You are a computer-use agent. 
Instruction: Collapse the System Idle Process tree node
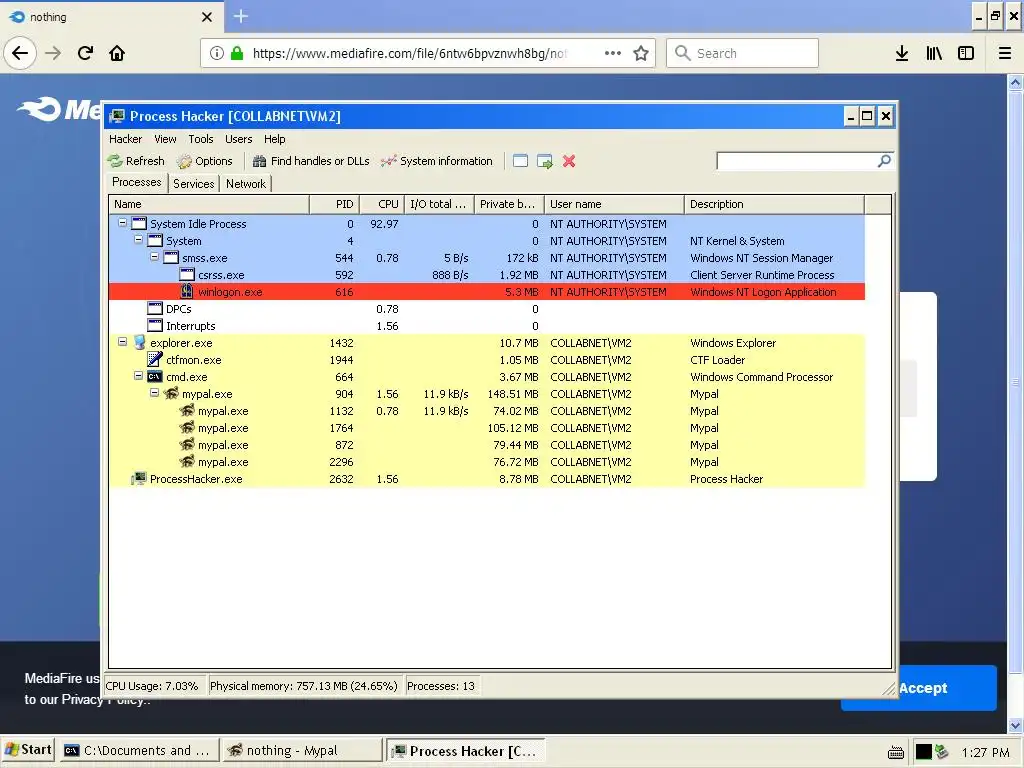pos(122,223)
